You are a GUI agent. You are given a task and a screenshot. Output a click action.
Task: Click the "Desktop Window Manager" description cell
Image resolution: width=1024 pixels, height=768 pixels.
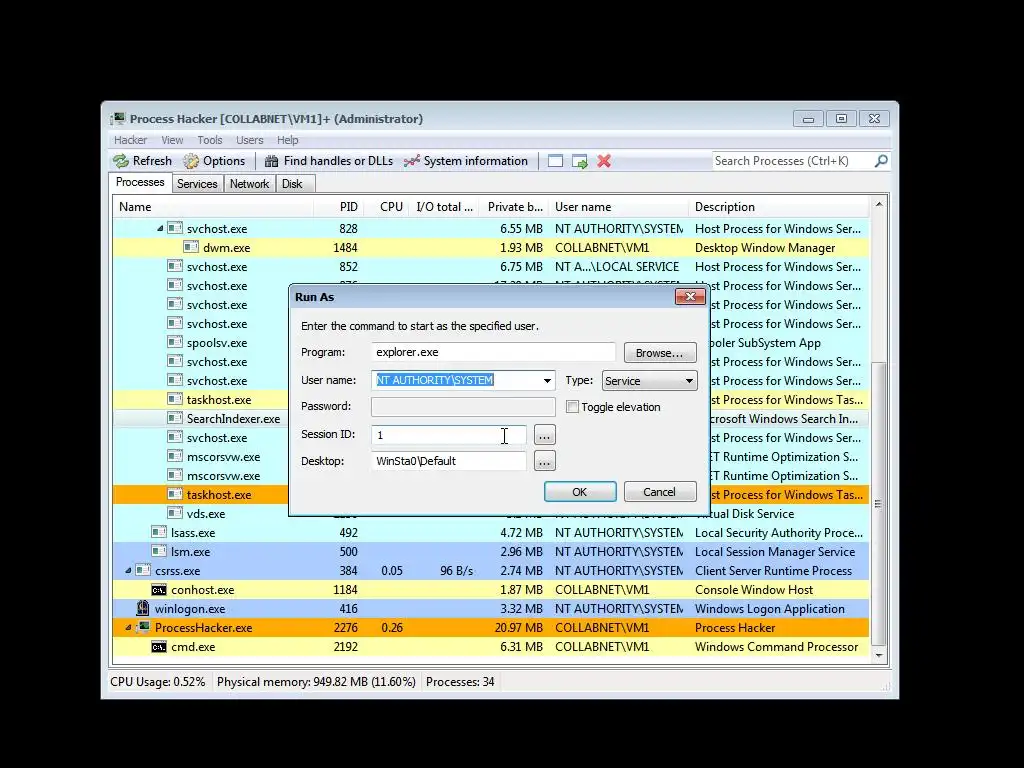[x=765, y=248]
